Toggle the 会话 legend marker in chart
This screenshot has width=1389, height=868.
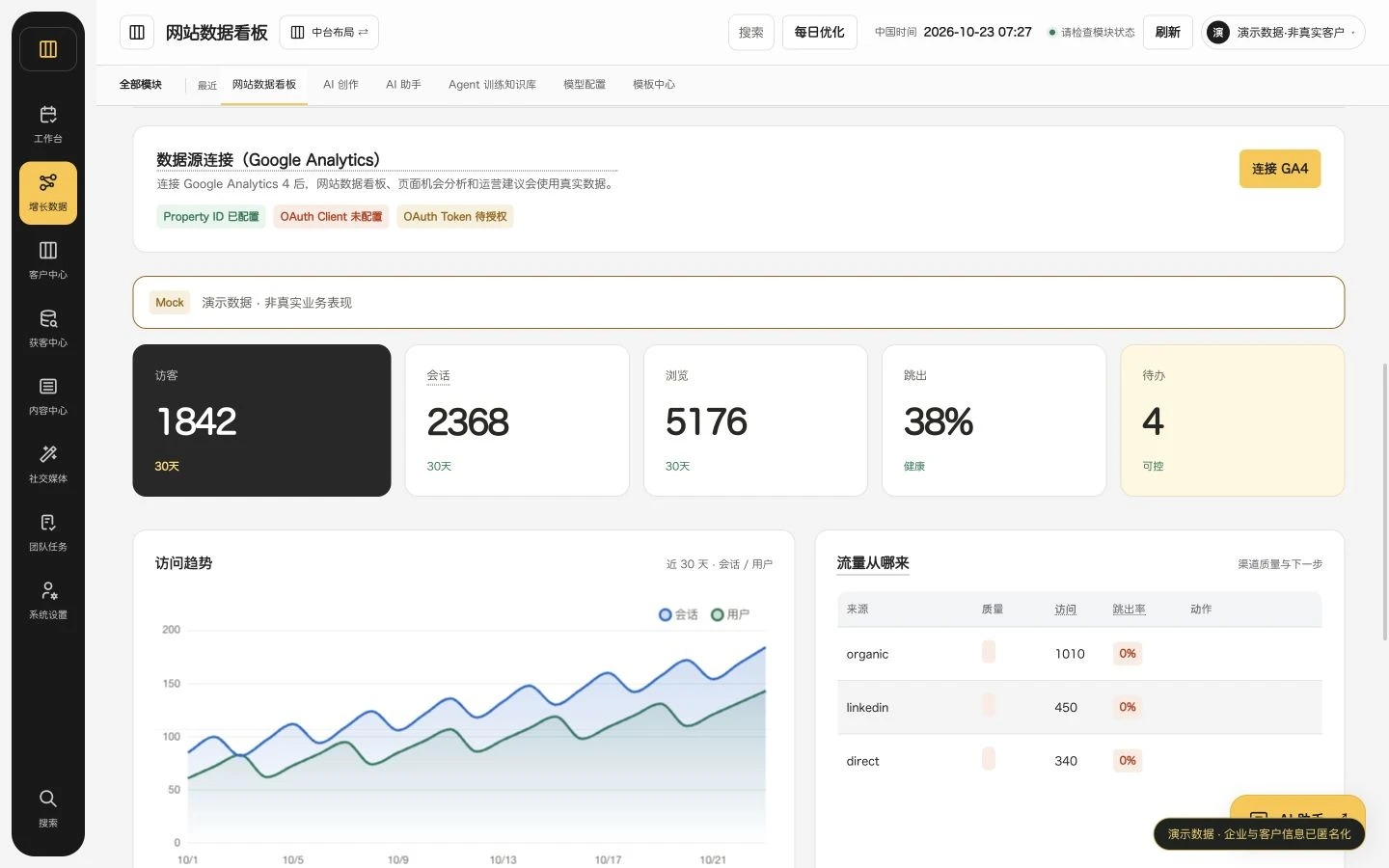[x=665, y=614]
